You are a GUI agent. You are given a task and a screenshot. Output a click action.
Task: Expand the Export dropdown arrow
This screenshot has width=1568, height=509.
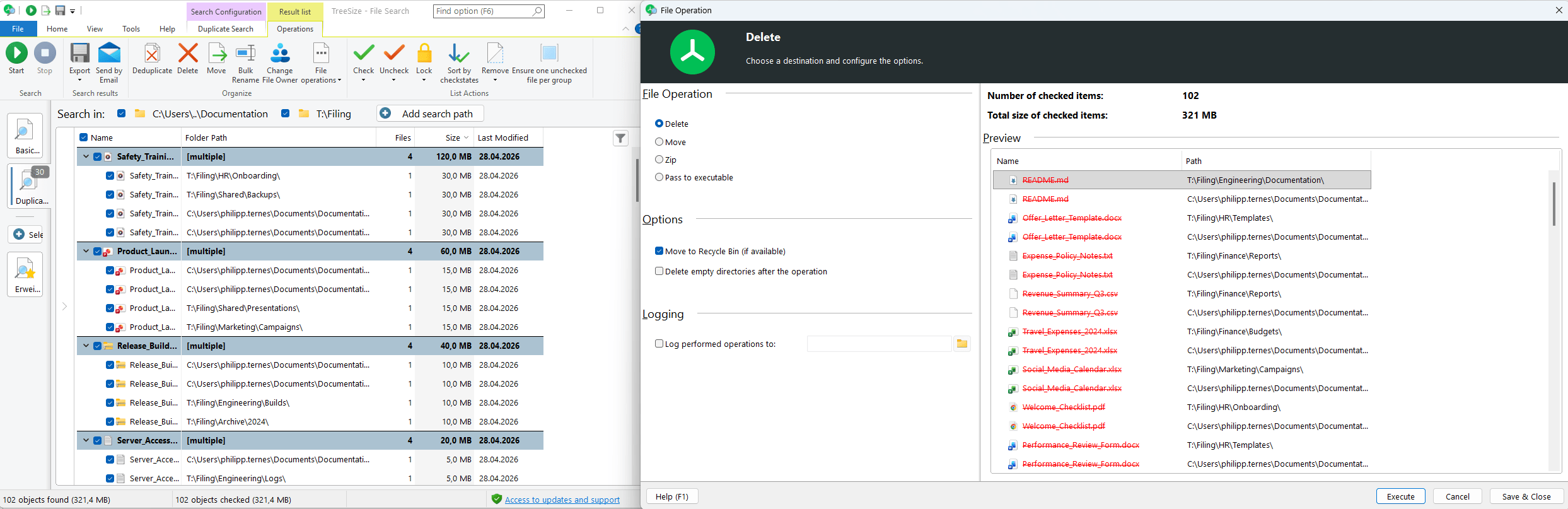tap(79, 80)
